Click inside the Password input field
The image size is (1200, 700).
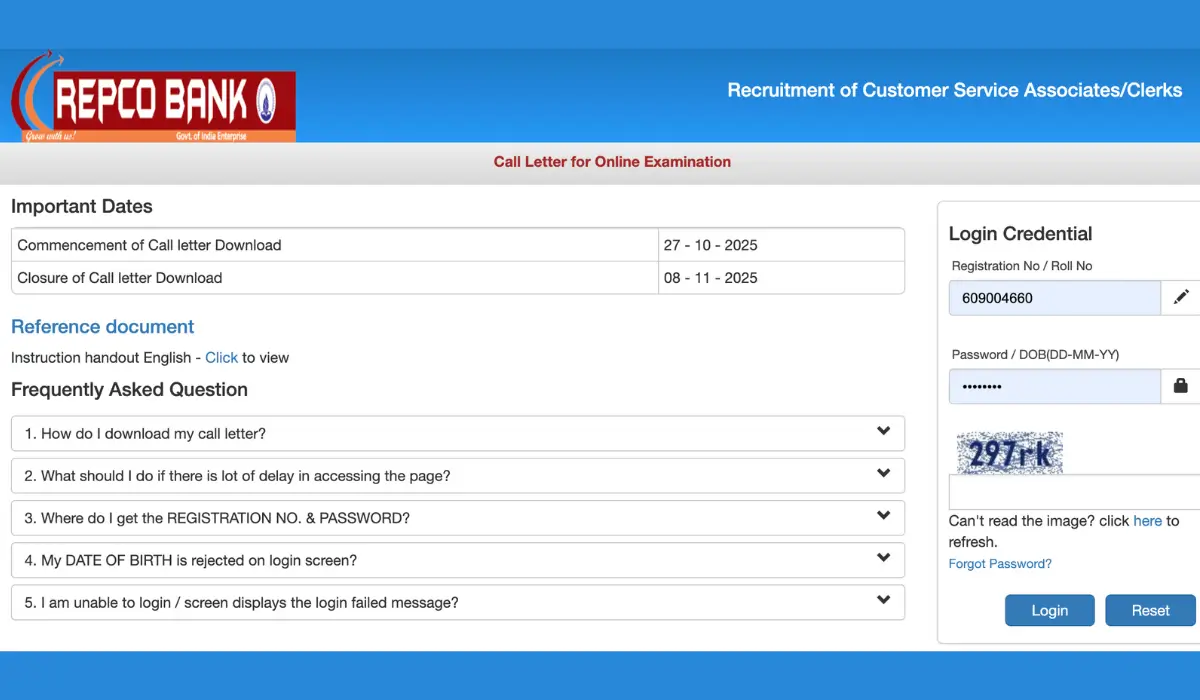coord(1054,386)
